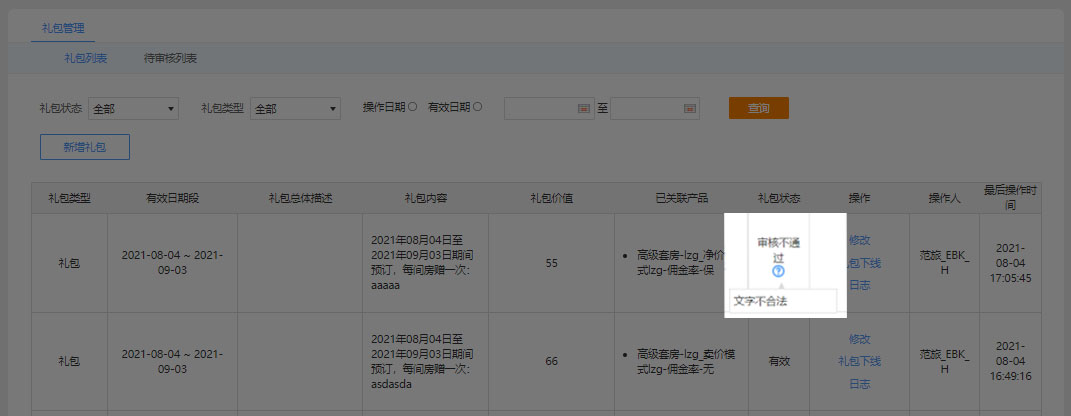Viewport: 1071px width, 416px height.
Task: Click 修改 for the 审核不通过 gift package
Action: pyautogui.click(x=859, y=240)
